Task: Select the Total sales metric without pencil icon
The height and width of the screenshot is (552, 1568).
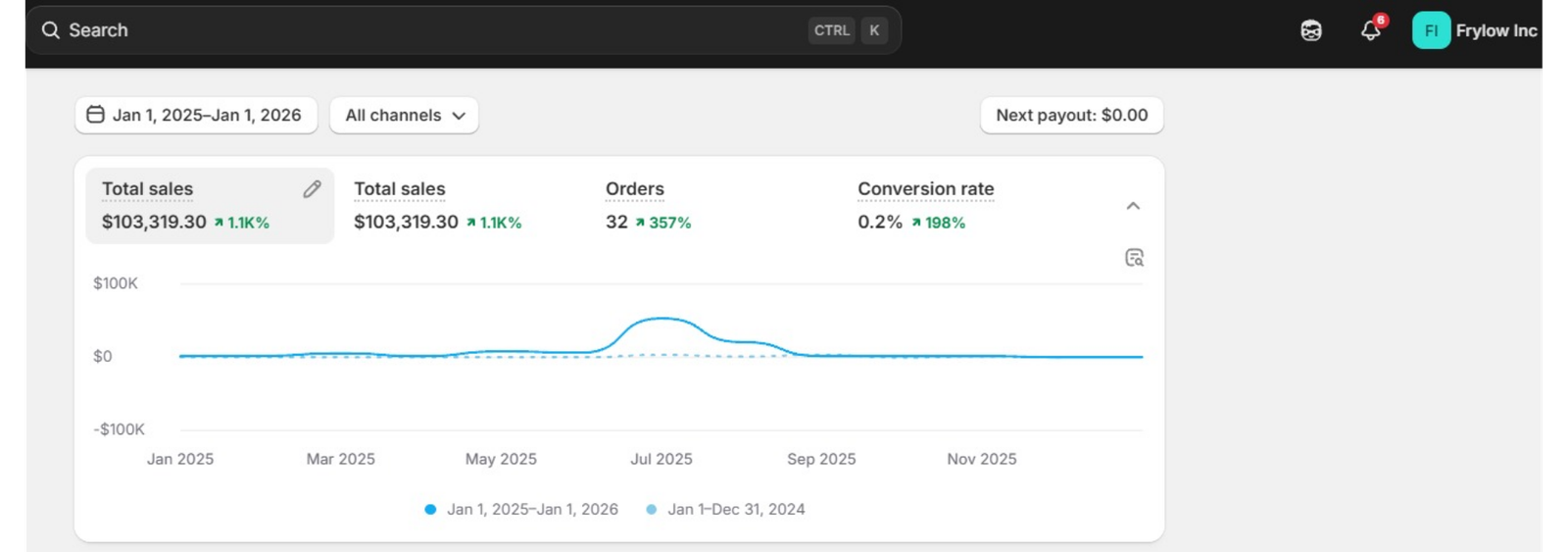Action: pos(437,206)
